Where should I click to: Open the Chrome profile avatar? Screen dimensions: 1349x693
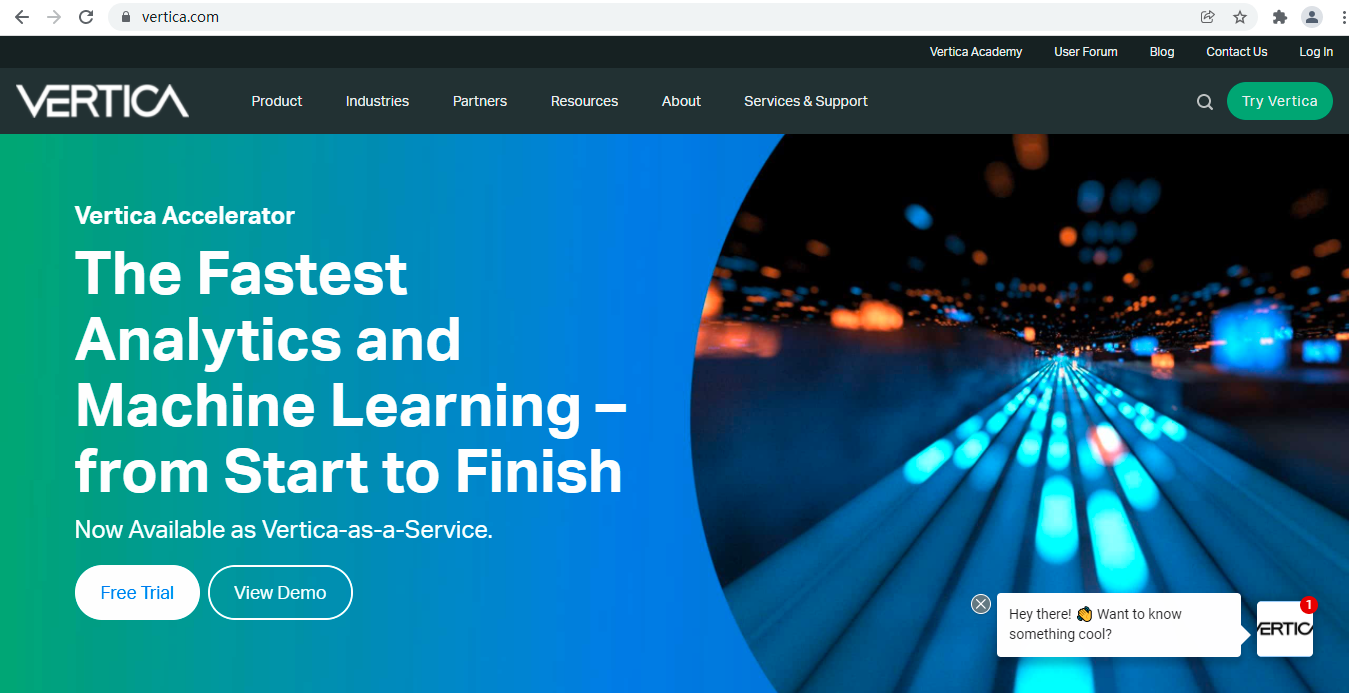[1312, 17]
